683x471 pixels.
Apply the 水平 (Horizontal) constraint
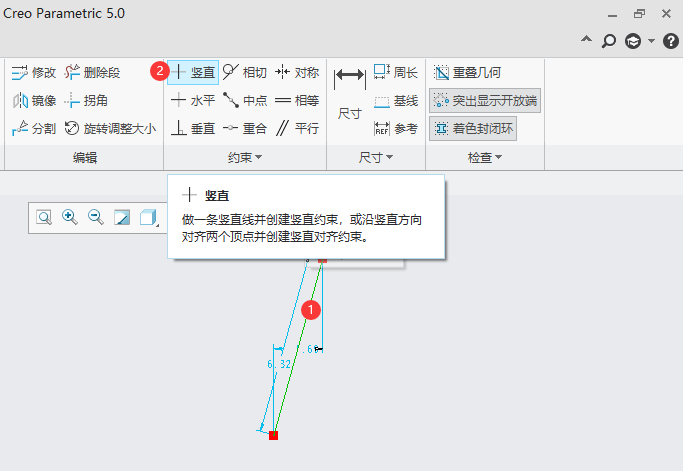[193, 101]
